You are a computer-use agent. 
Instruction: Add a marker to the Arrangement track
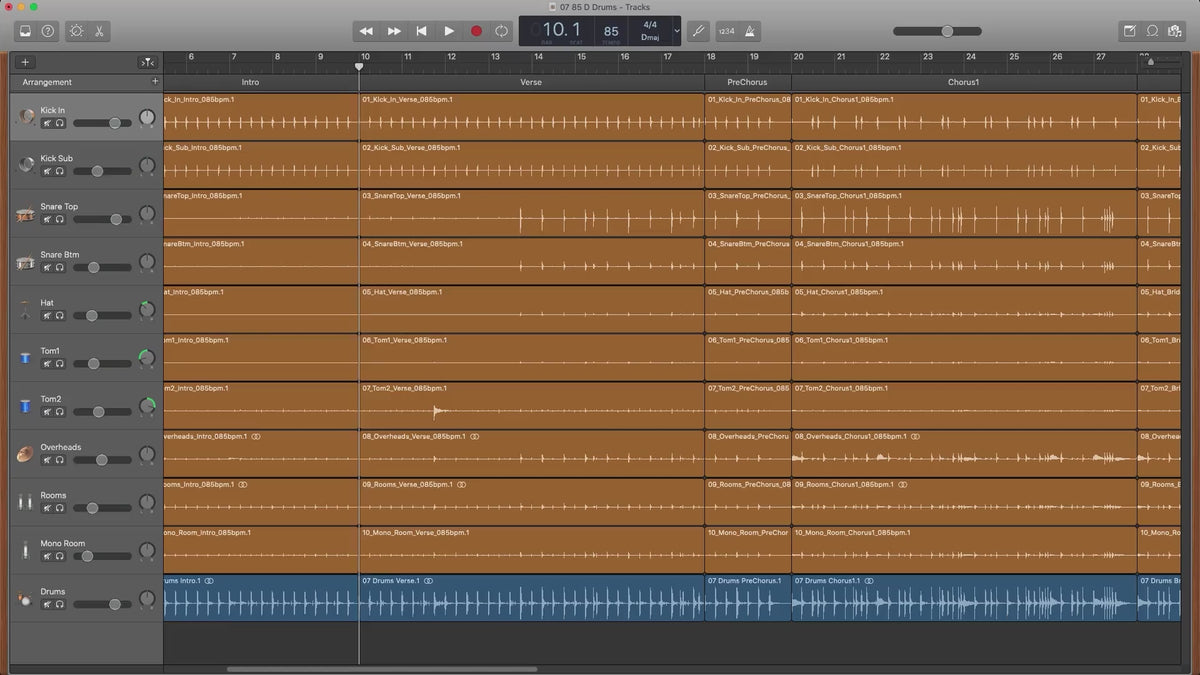(154, 81)
